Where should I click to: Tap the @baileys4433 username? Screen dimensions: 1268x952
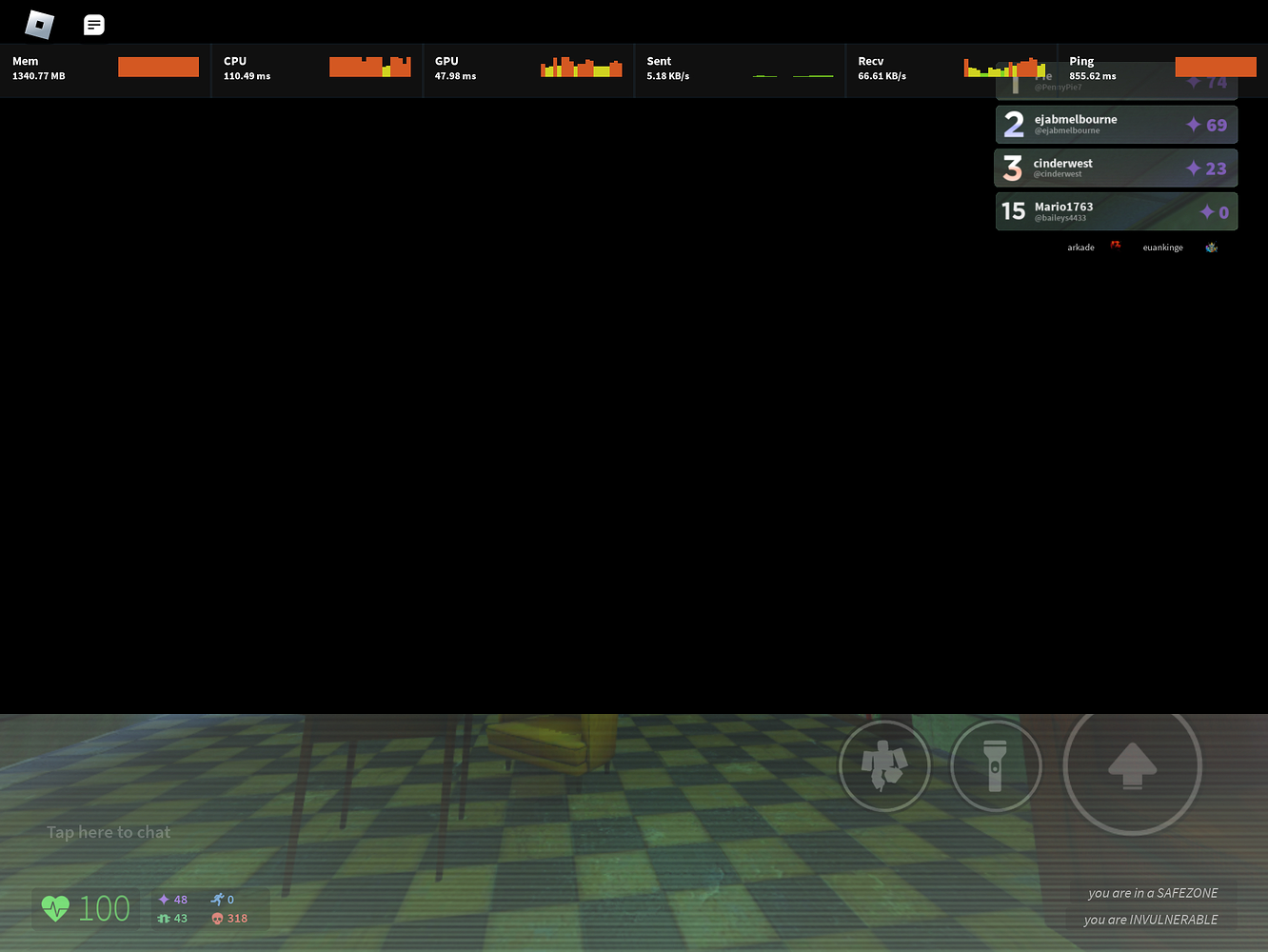coord(1060,218)
